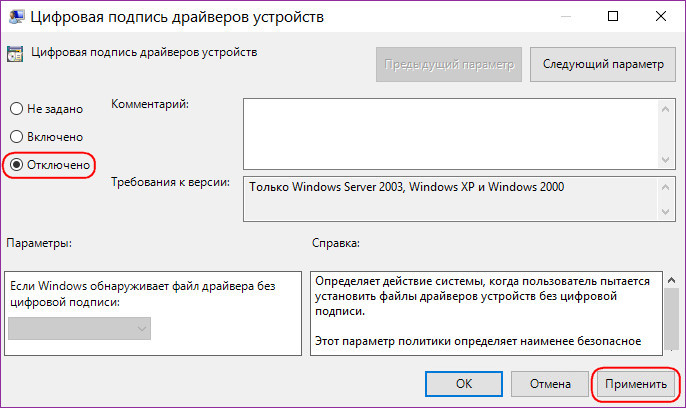Click the help panel scrollbar track
Image resolution: width=686 pixels, height=408 pixels.
[x=672, y=319]
